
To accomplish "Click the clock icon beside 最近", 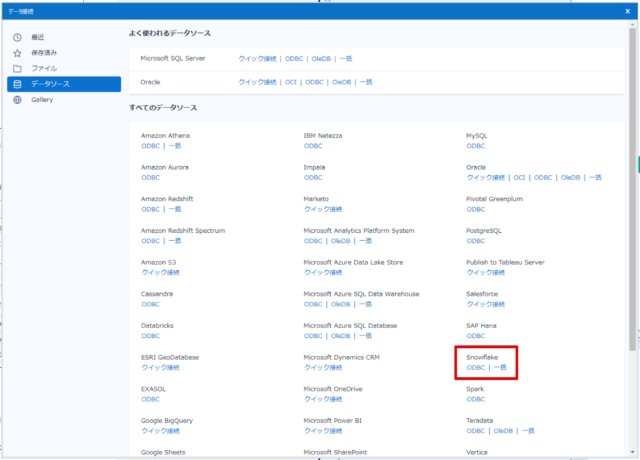I will (x=17, y=38).
